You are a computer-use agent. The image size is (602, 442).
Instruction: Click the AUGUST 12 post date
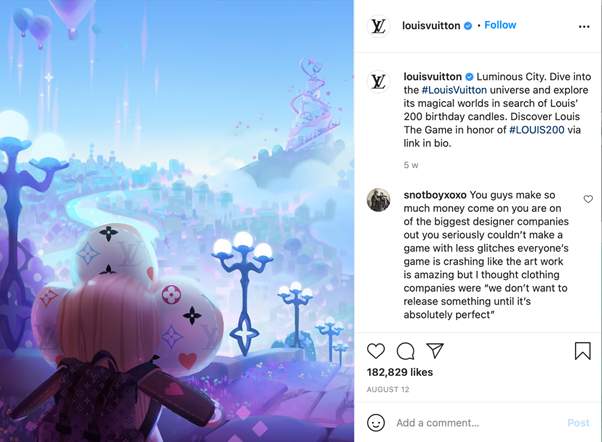pyautogui.click(x=388, y=389)
